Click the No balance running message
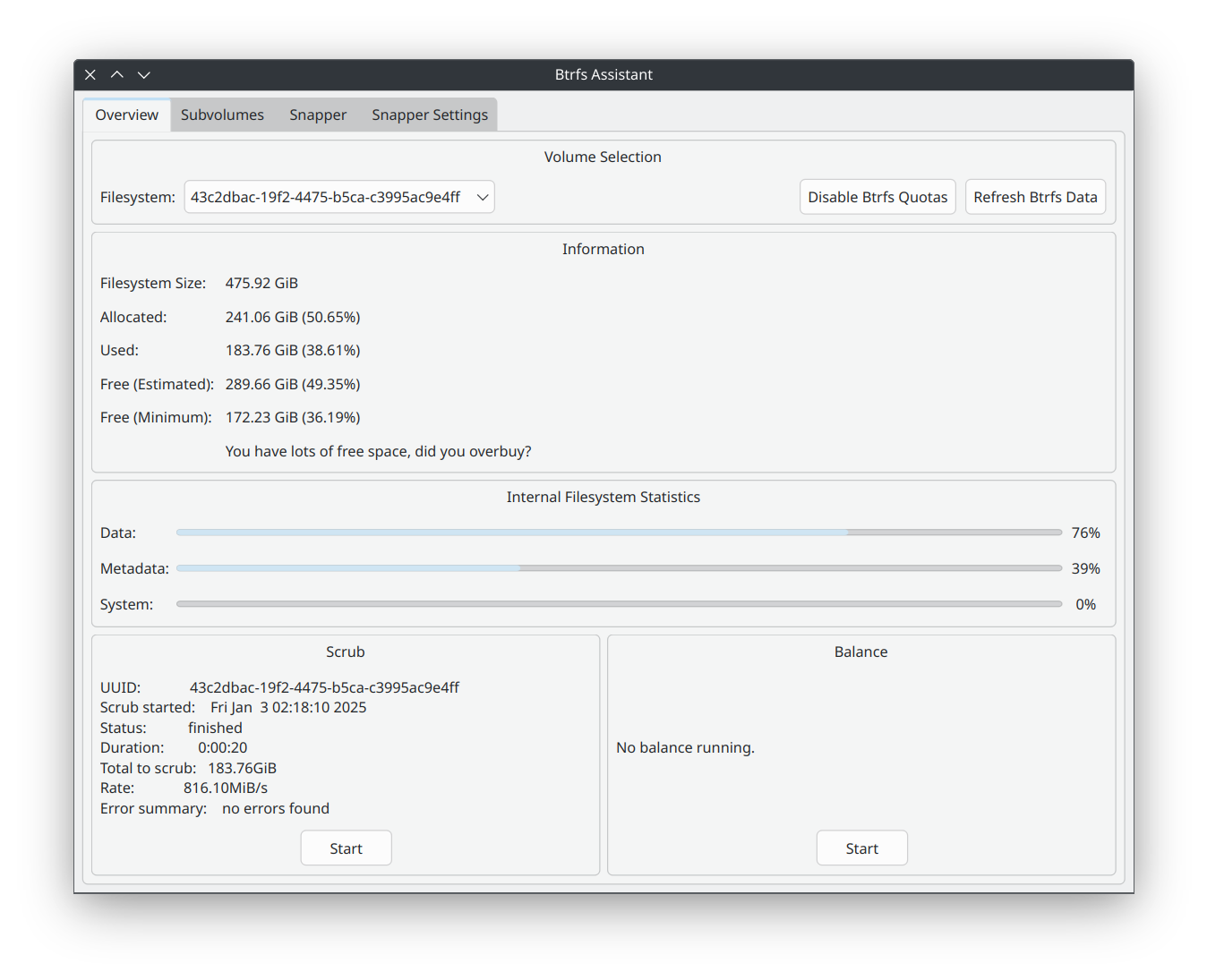The width and height of the screenshot is (1207, 980). coord(684,747)
